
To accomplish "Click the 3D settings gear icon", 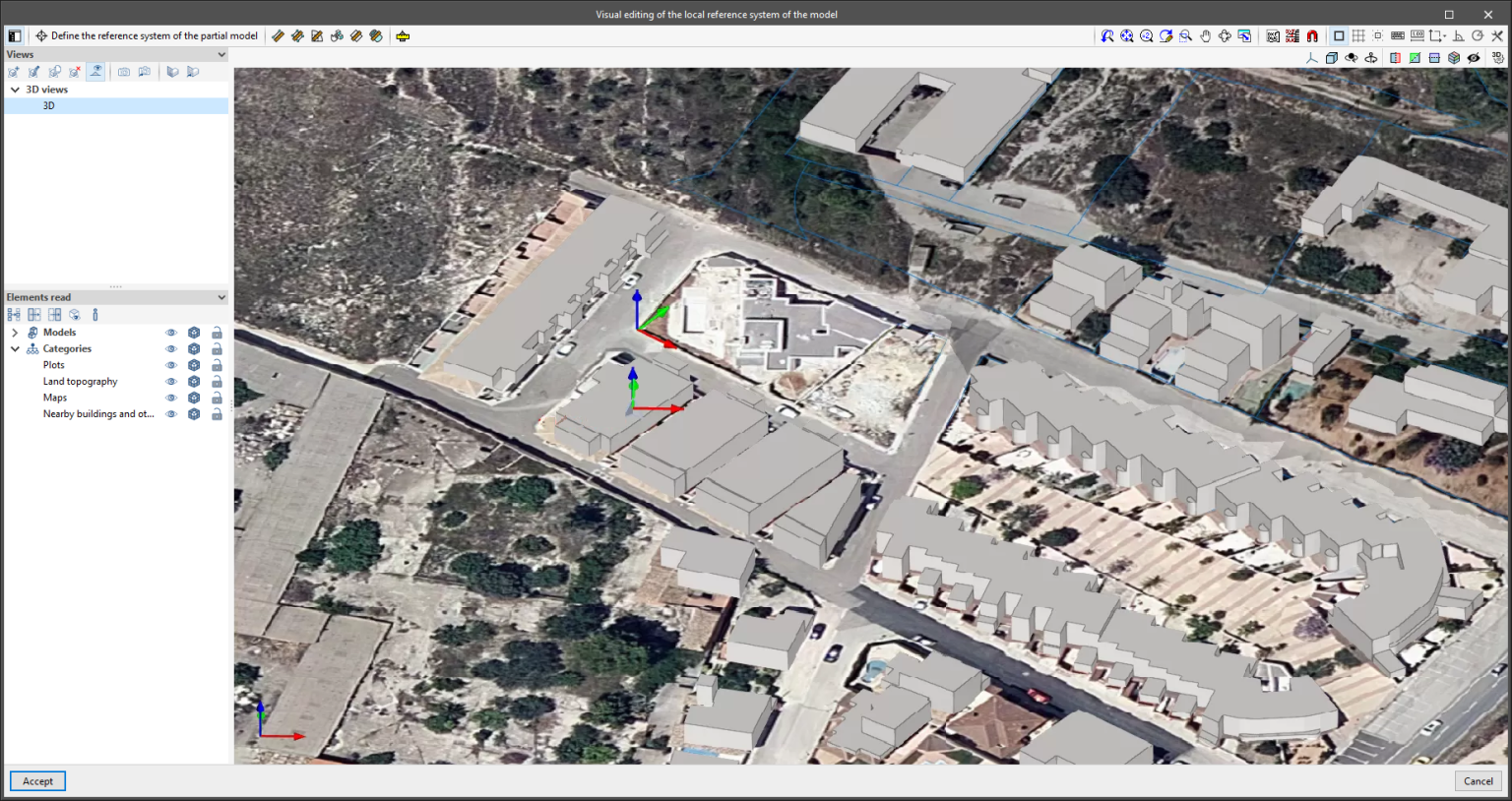I will (1497, 58).
